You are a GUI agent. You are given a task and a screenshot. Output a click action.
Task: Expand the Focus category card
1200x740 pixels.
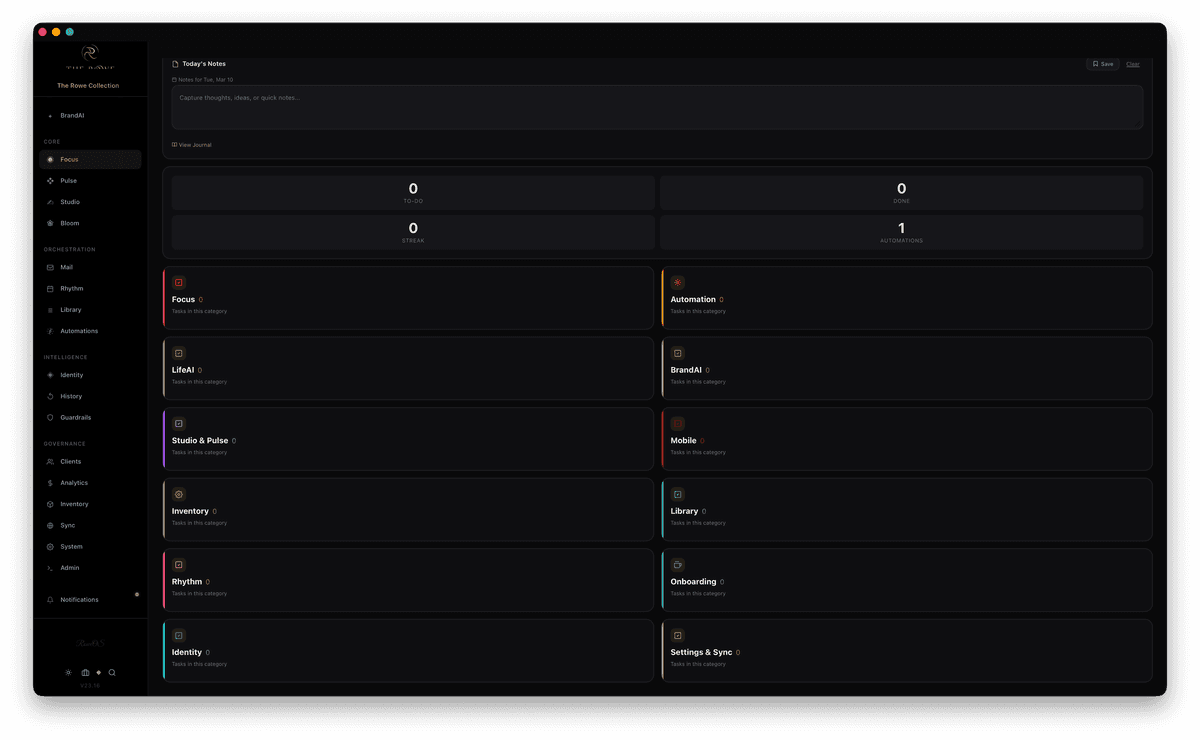408,297
